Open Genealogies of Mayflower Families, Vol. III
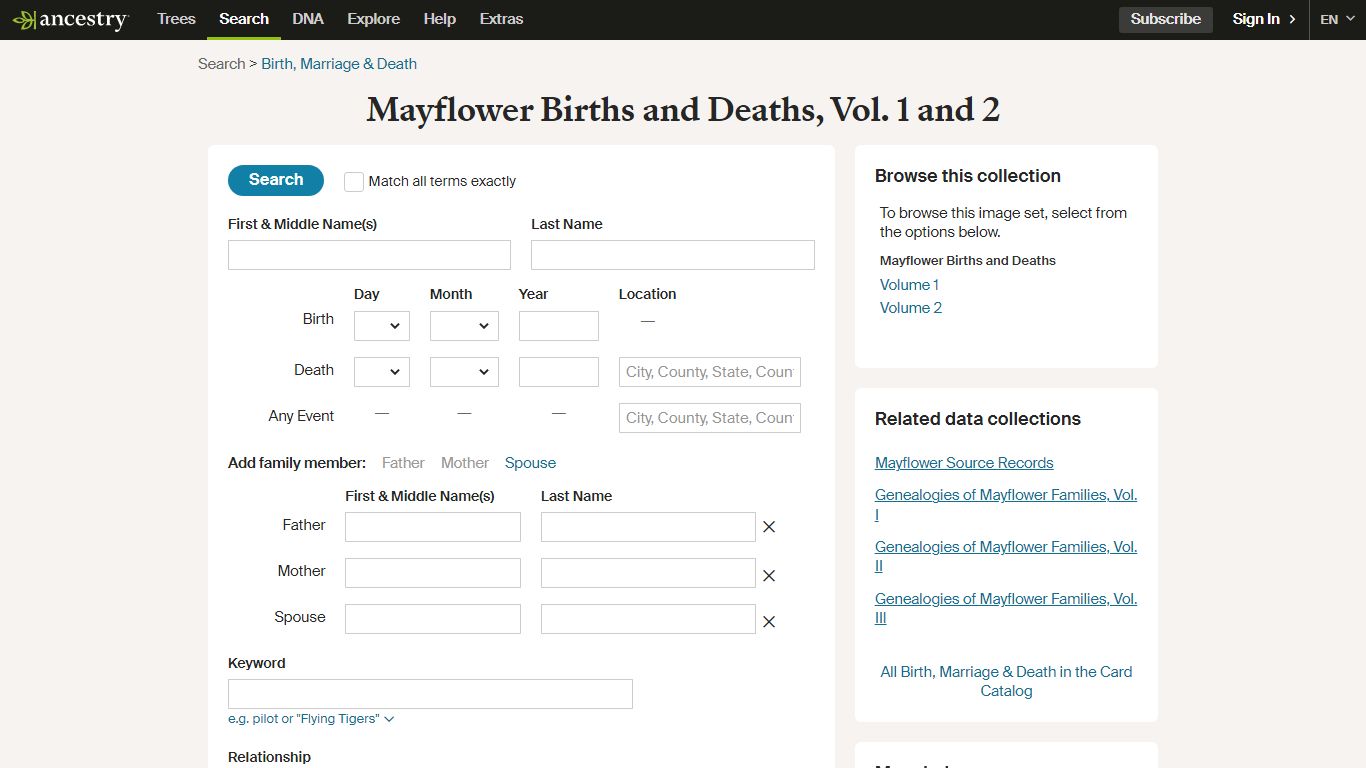 (1006, 609)
